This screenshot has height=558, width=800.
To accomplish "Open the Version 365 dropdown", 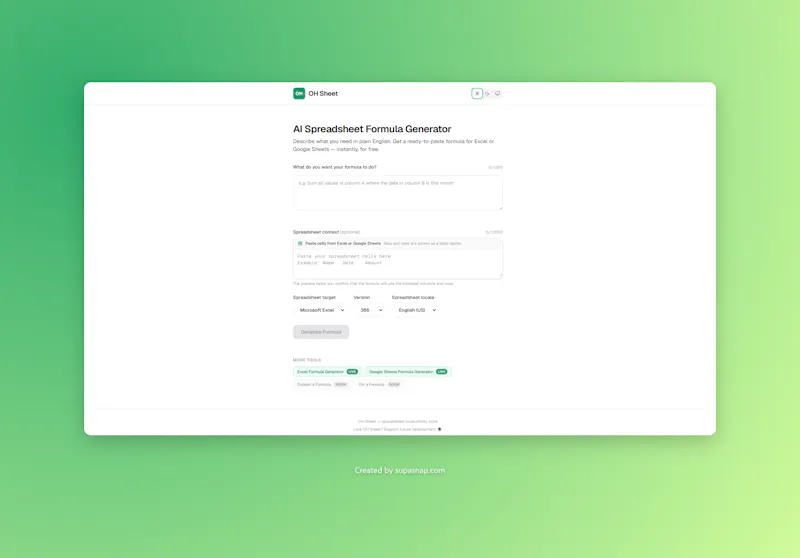I will (370, 310).
